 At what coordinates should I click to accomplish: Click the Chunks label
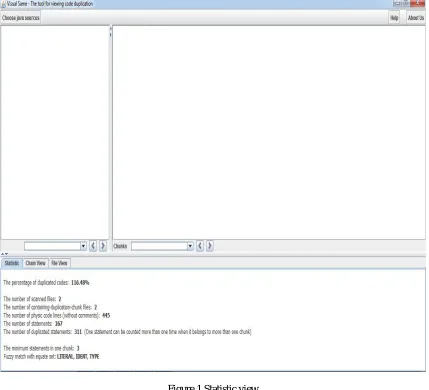120,246
